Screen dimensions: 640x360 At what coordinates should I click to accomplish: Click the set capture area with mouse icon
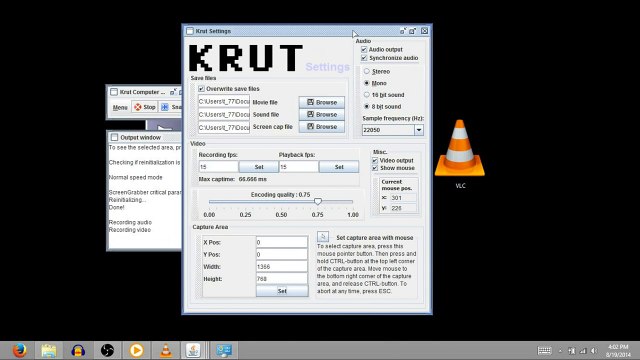pyautogui.click(x=323, y=237)
